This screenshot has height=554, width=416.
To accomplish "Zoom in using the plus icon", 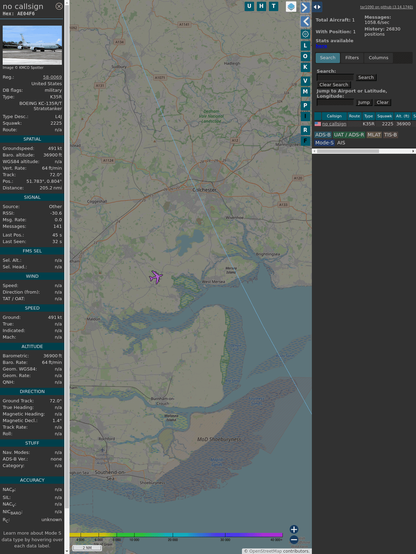I will (x=294, y=529).
